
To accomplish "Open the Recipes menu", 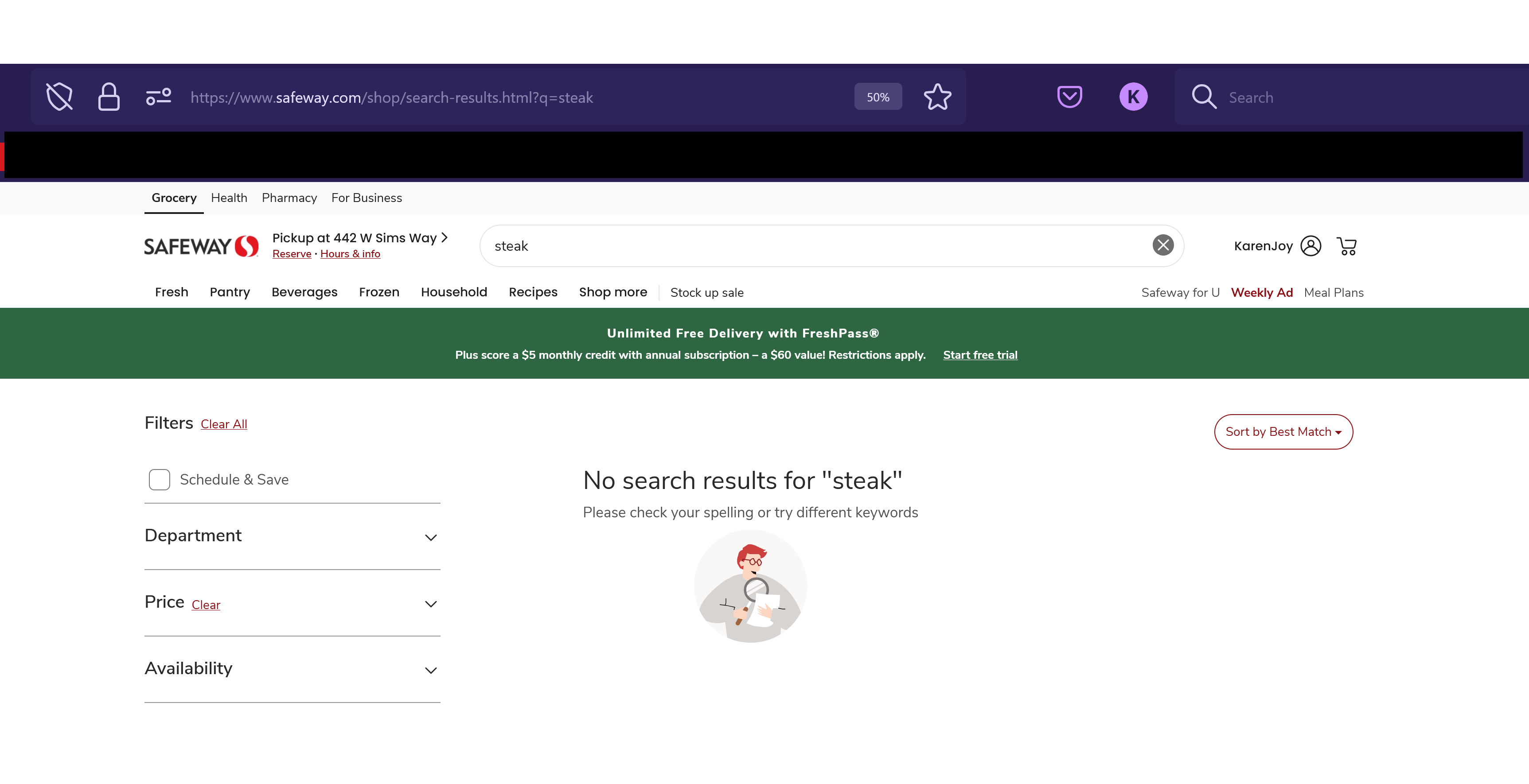I will (533, 292).
